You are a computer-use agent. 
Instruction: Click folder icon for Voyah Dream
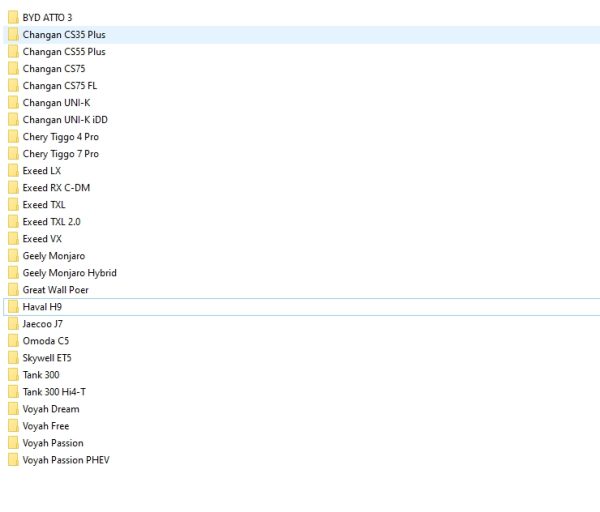coord(13,409)
